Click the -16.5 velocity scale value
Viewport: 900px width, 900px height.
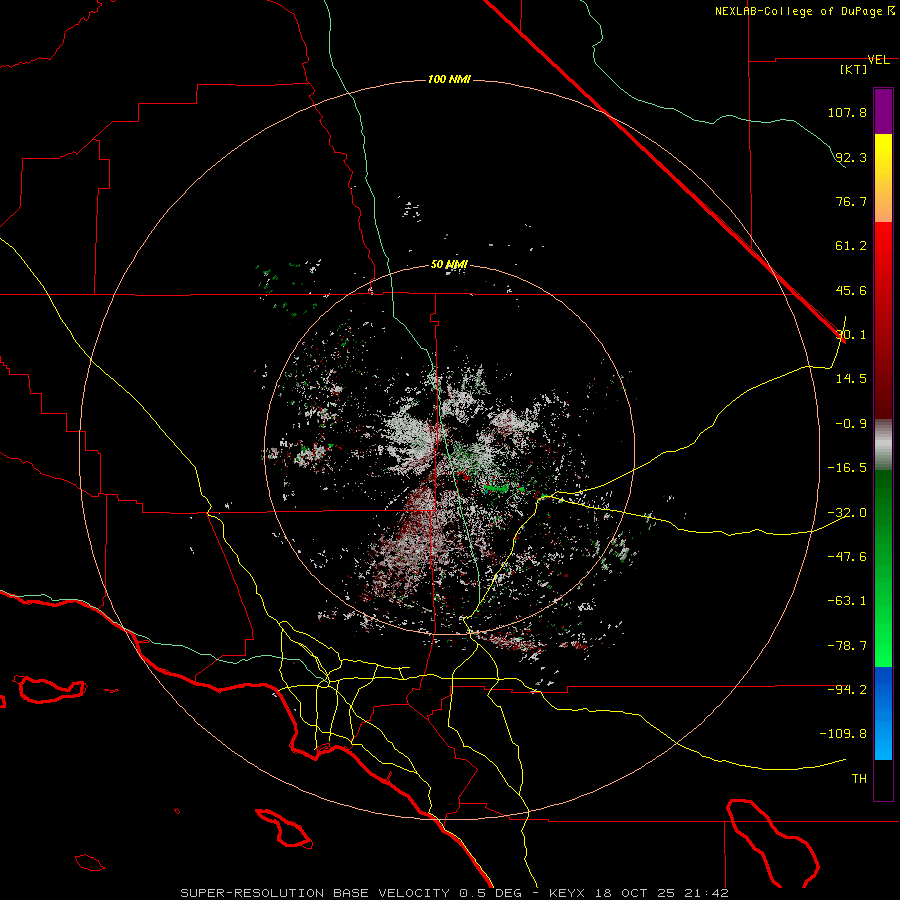pos(847,468)
